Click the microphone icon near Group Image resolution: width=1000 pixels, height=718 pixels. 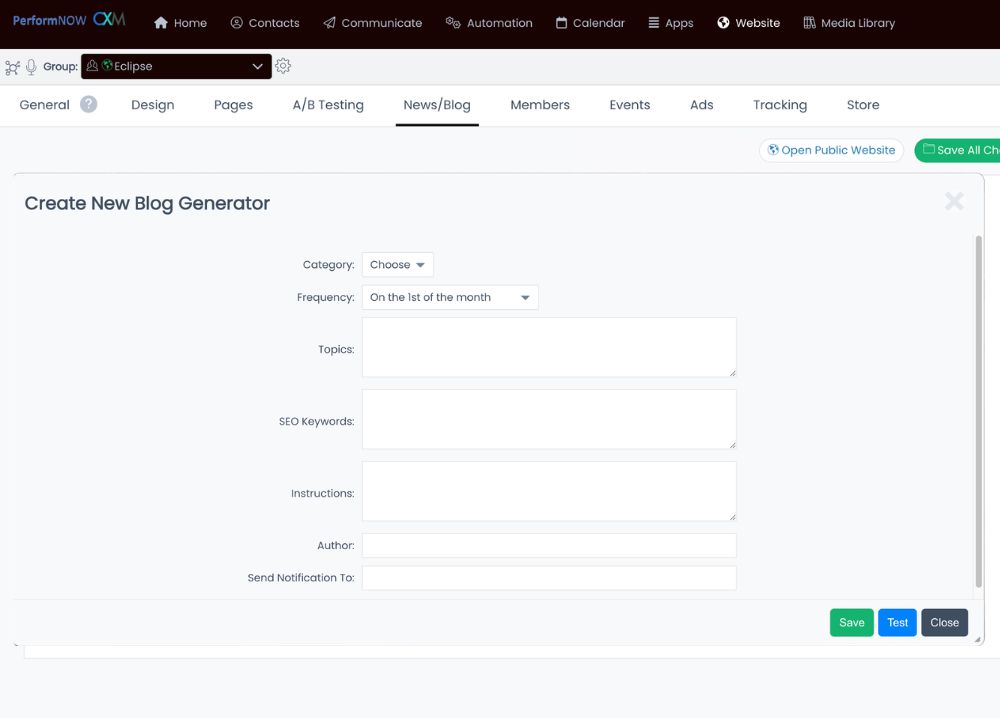(33, 66)
